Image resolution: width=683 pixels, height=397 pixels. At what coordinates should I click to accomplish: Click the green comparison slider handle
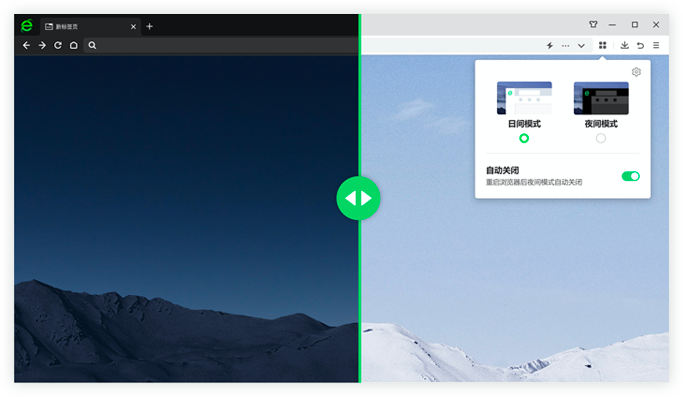358,198
